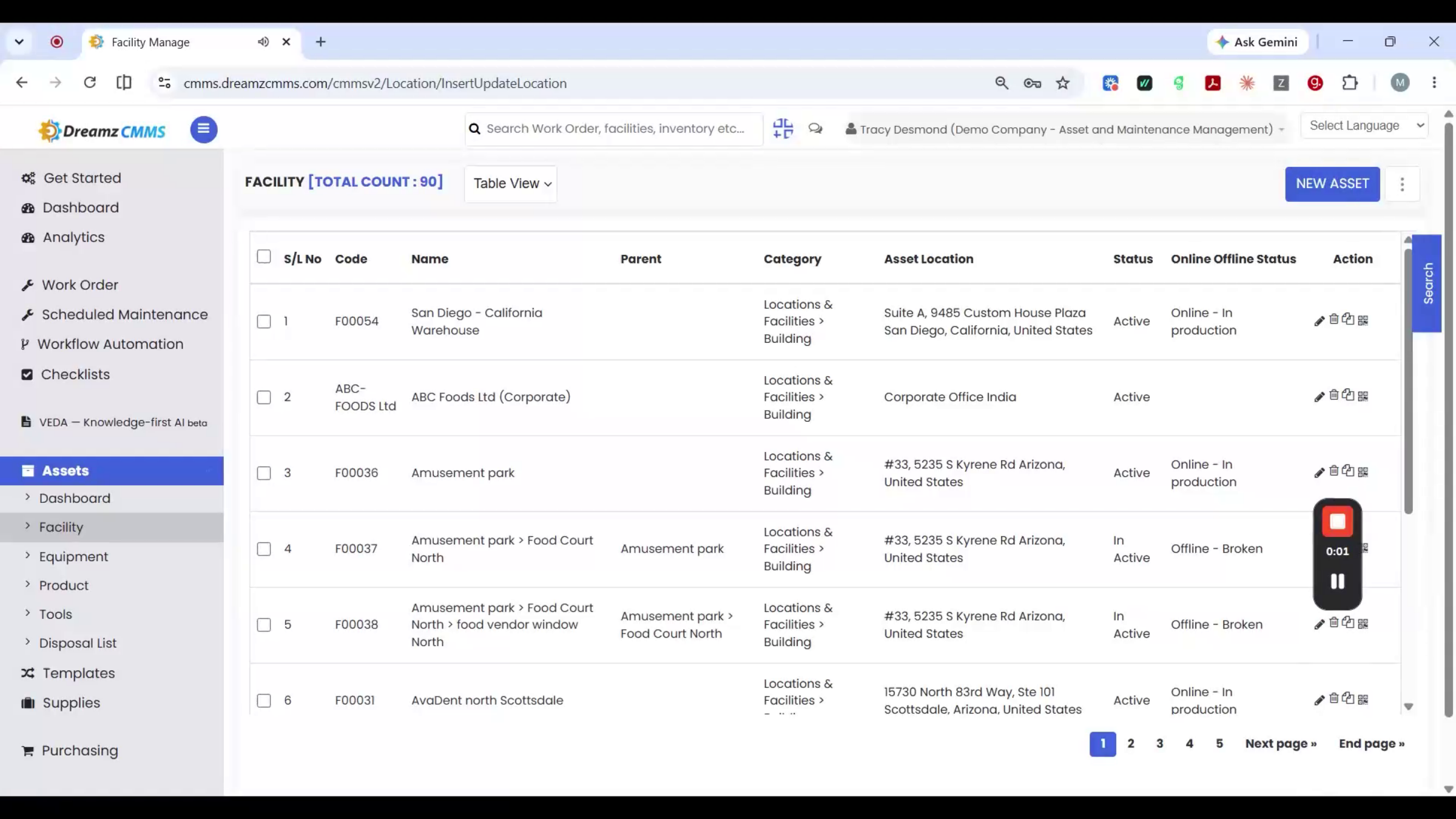1456x819 pixels.
Task: Tick the checkbox for row F00038
Action: click(264, 625)
